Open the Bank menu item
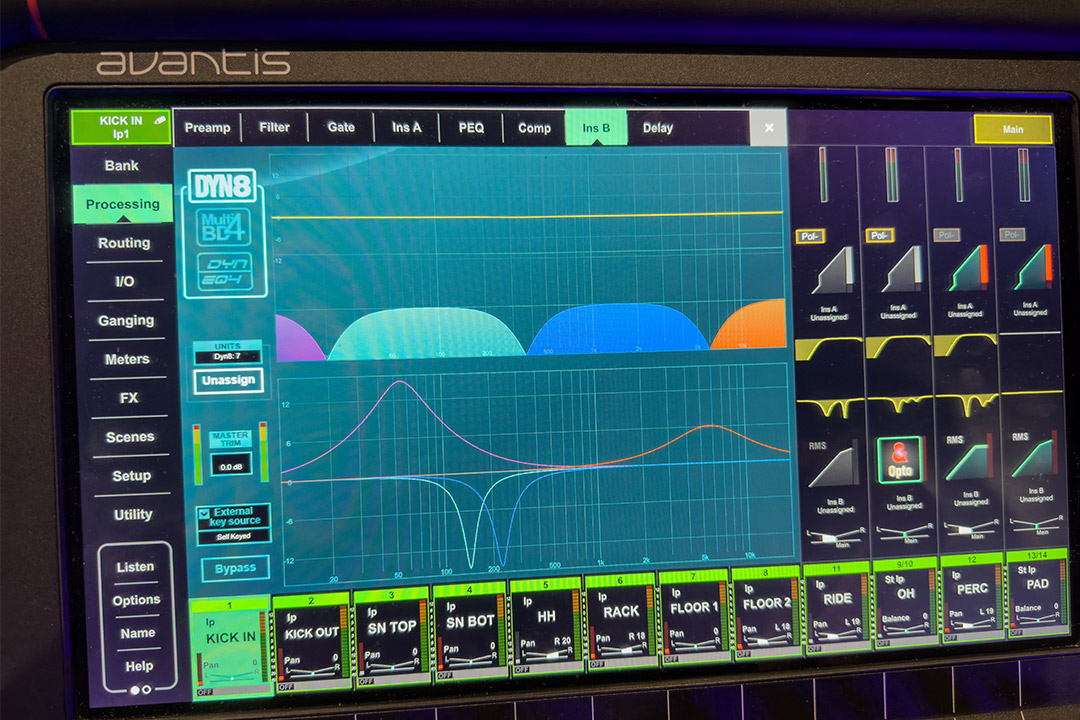The height and width of the screenshot is (720, 1080). (121, 165)
